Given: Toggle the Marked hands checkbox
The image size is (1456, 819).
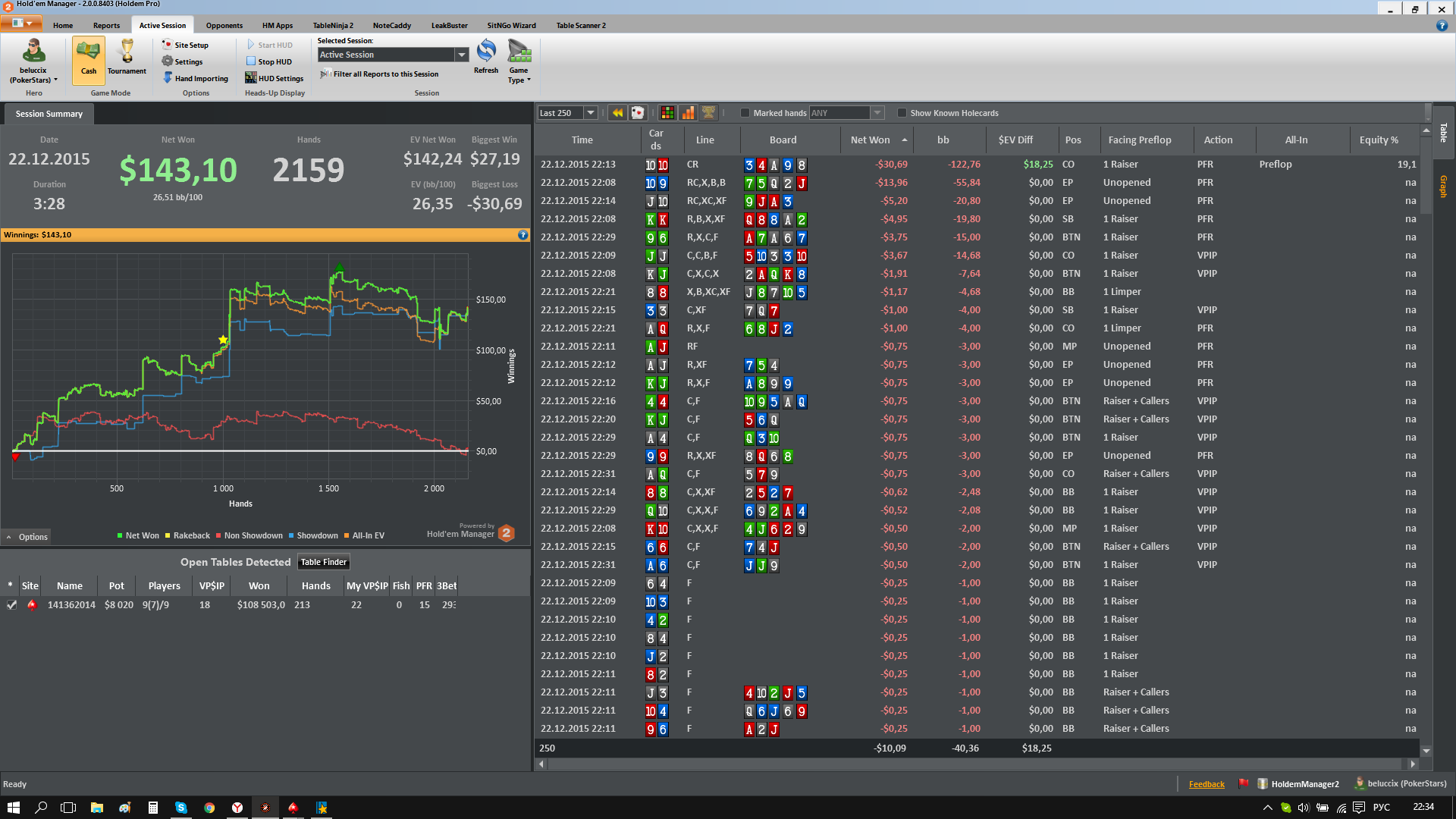Looking at the screenshot, I should [x=745, y=113].
